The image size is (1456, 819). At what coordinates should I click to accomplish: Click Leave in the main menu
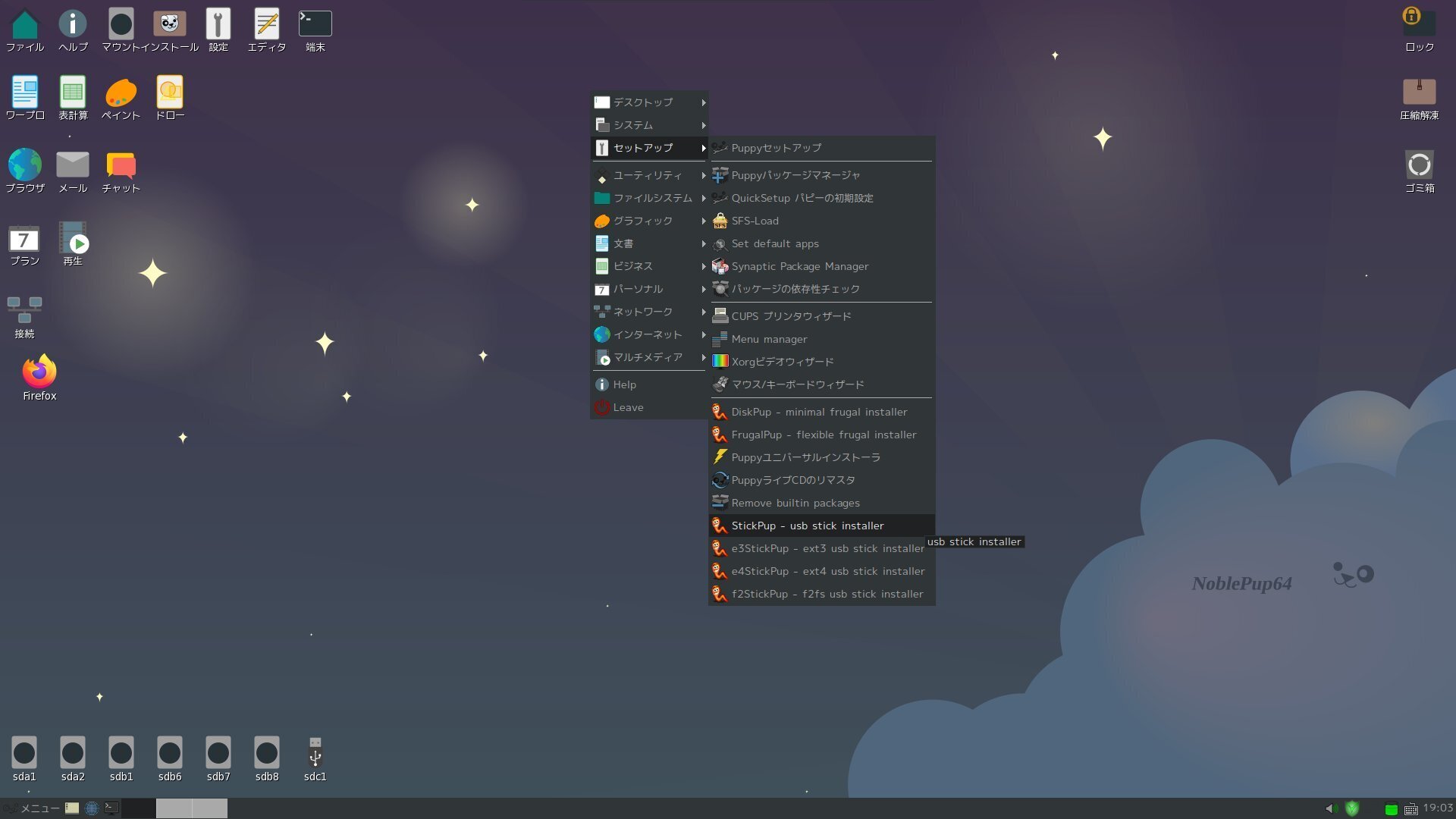(x=628, y=407)
